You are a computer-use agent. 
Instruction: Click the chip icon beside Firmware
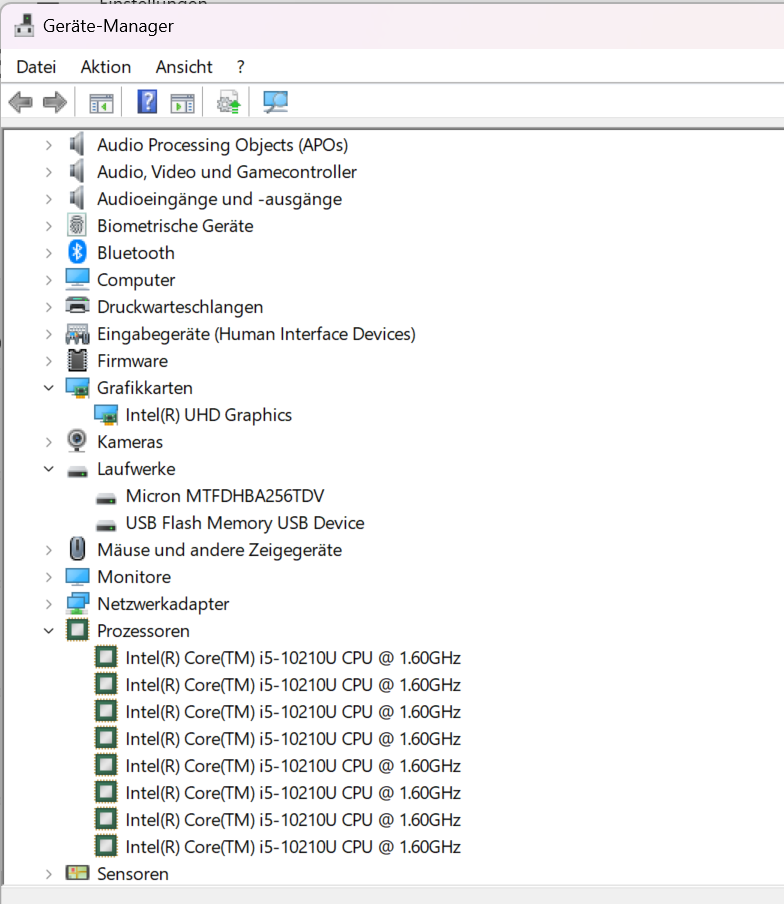77,360
